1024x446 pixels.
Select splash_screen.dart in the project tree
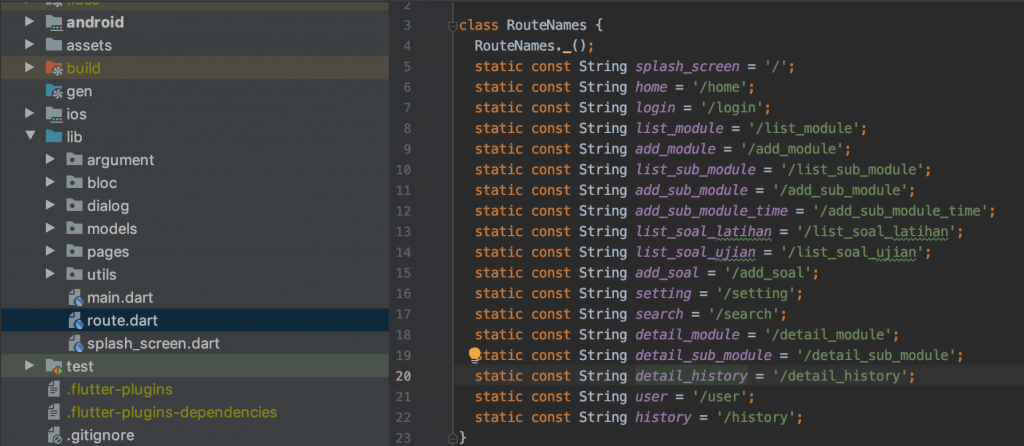153,343
